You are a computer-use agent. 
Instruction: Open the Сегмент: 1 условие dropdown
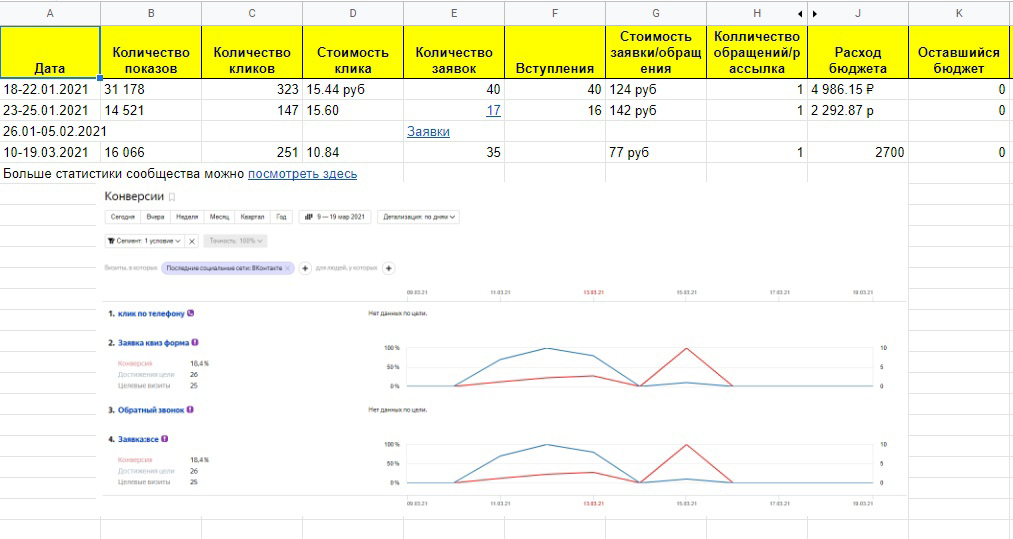(145, 241)
